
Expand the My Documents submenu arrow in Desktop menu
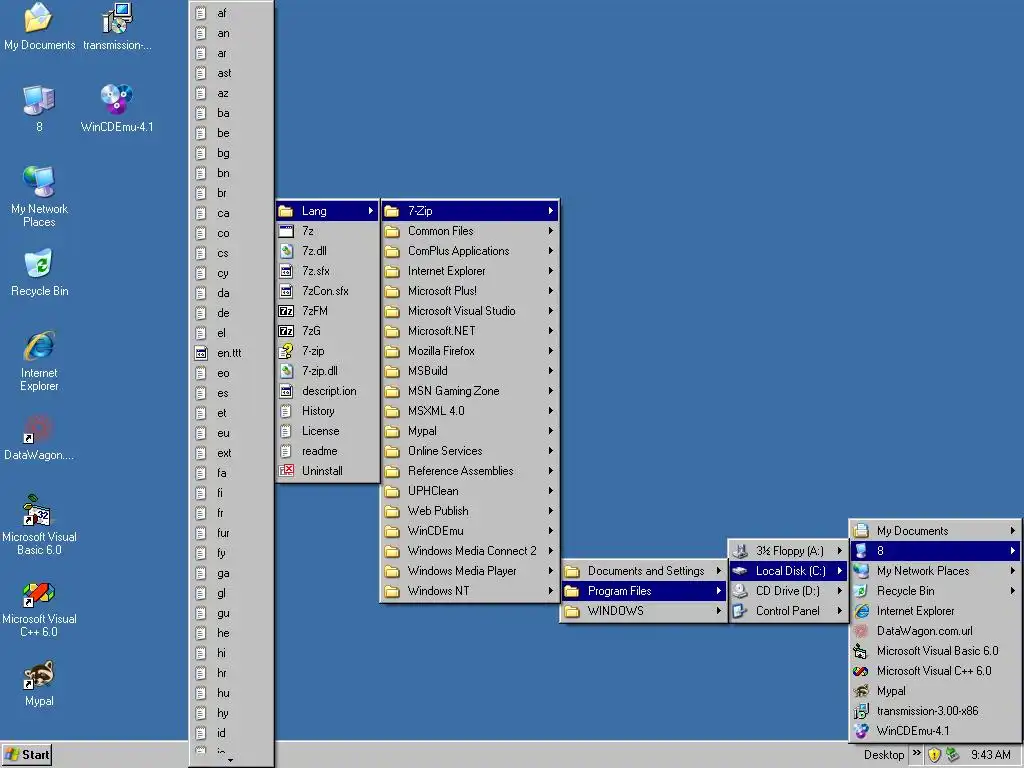pyautogui.click(x=1012, y=531)
